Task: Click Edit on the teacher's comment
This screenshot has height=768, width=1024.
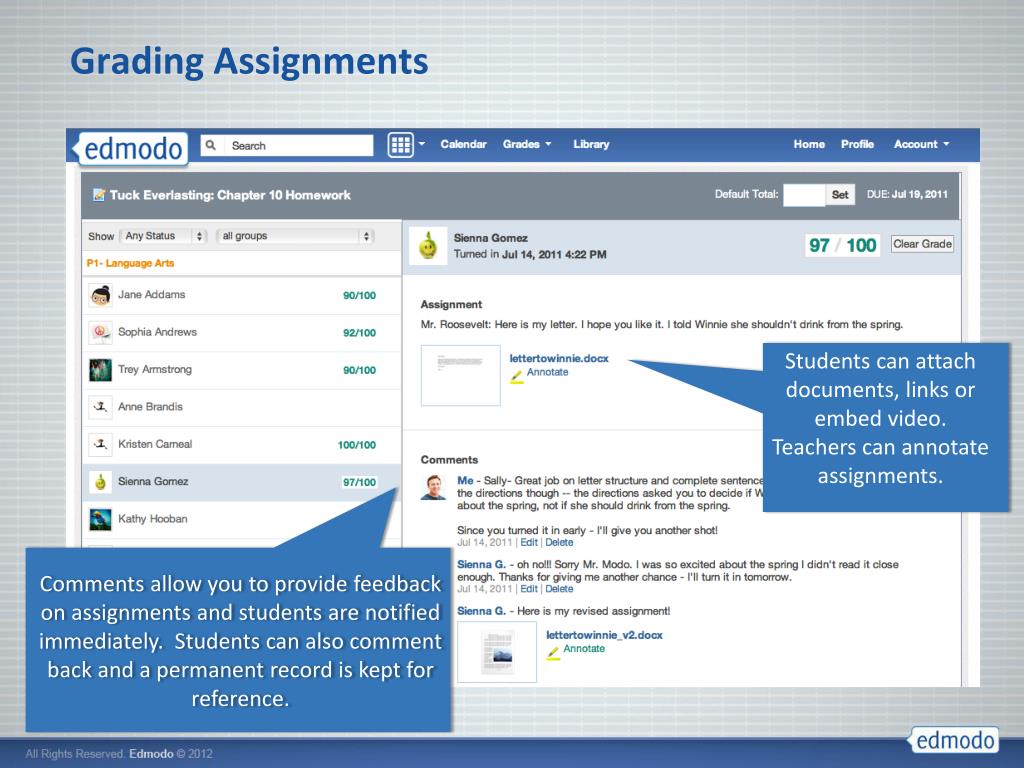Action: [x=529, y=542]
